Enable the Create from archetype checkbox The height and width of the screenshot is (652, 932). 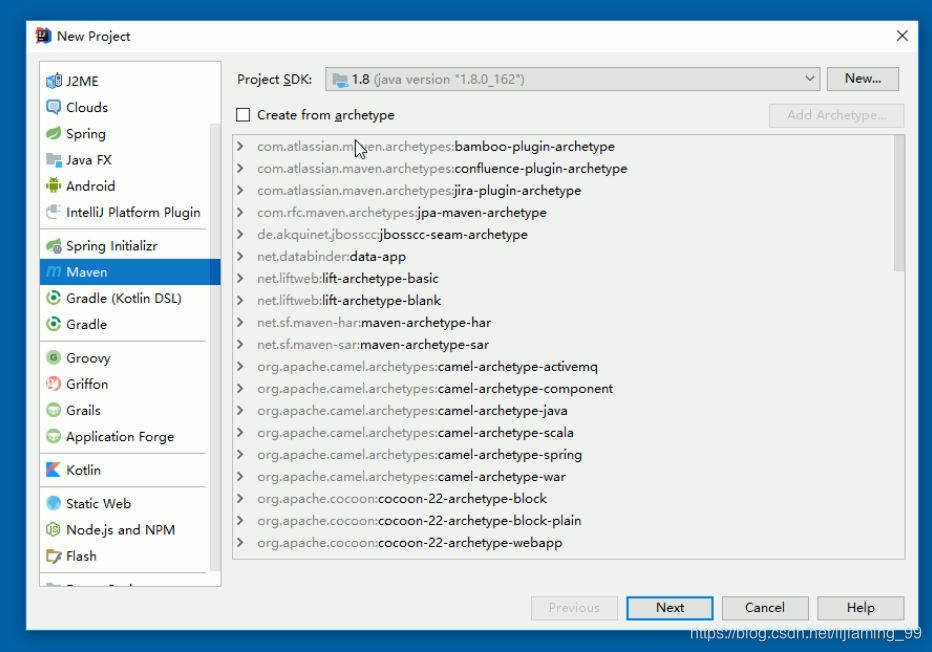[x=243, y=115]
